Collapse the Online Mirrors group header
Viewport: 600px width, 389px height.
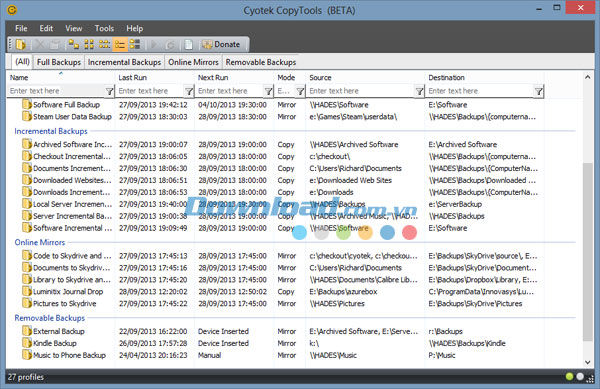(40, 242)
